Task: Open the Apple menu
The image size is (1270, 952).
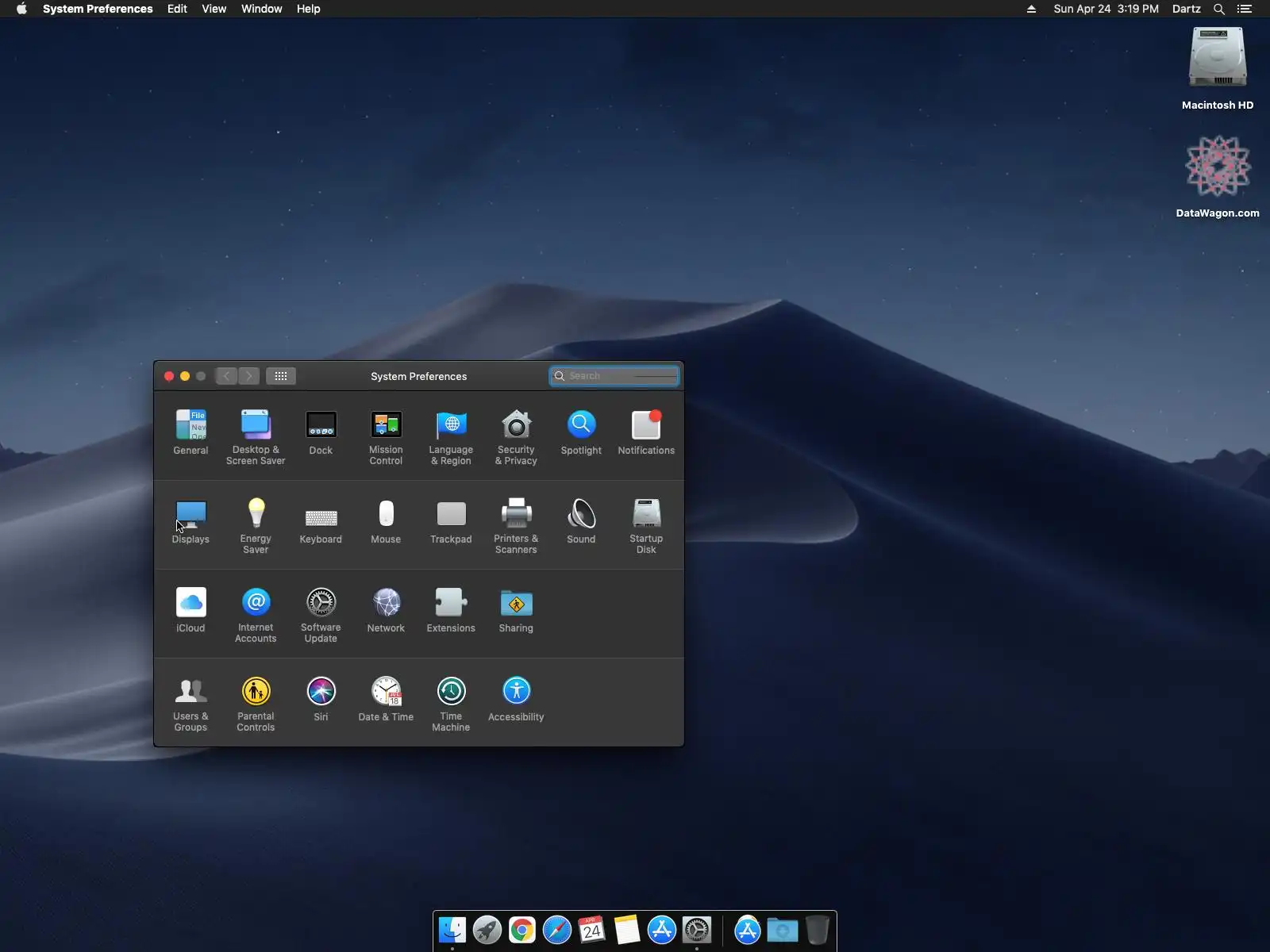Action: tap(21, 9)
